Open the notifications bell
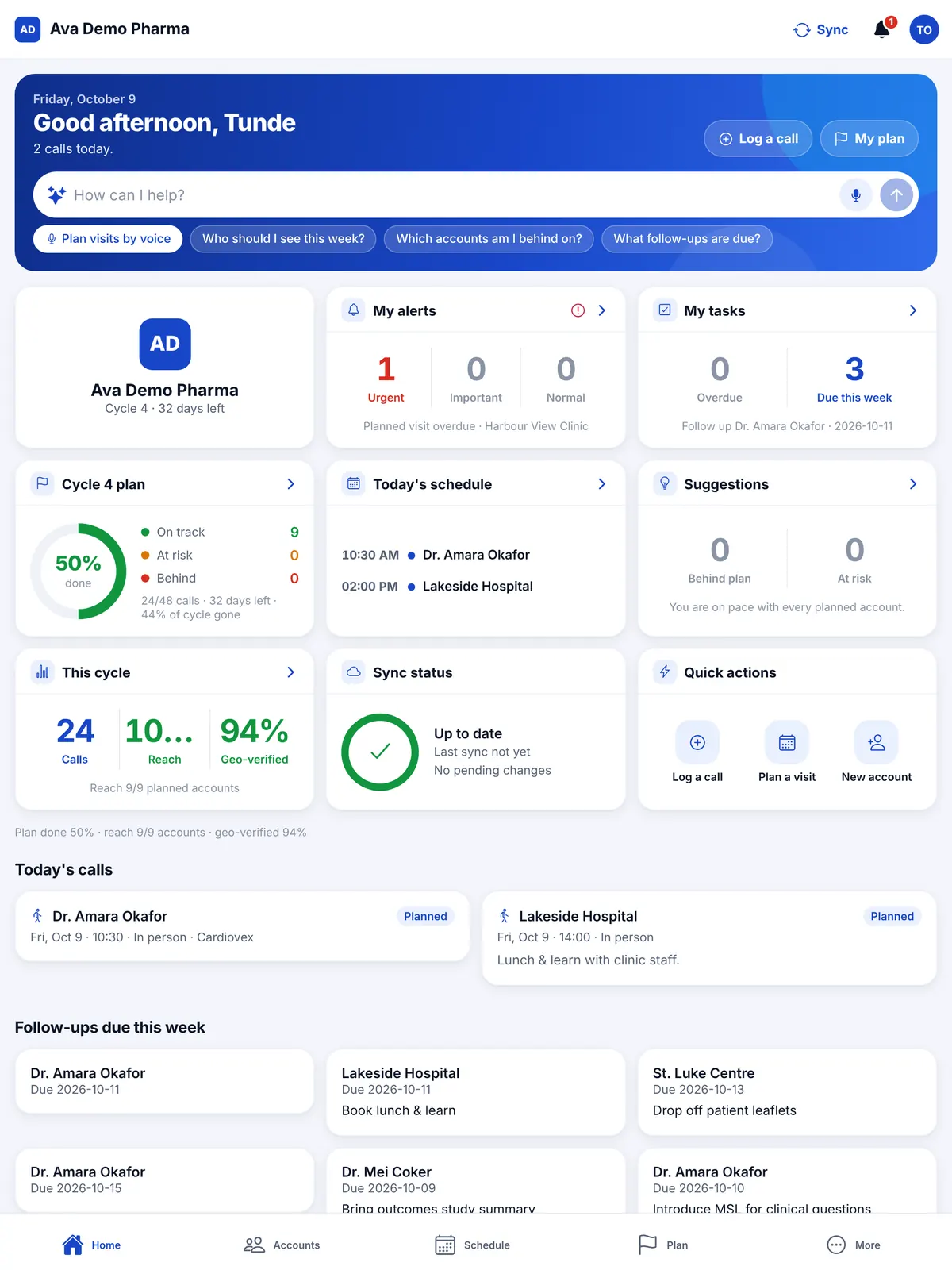Viewport: 952px width, 1270px height. pos(881,29)
